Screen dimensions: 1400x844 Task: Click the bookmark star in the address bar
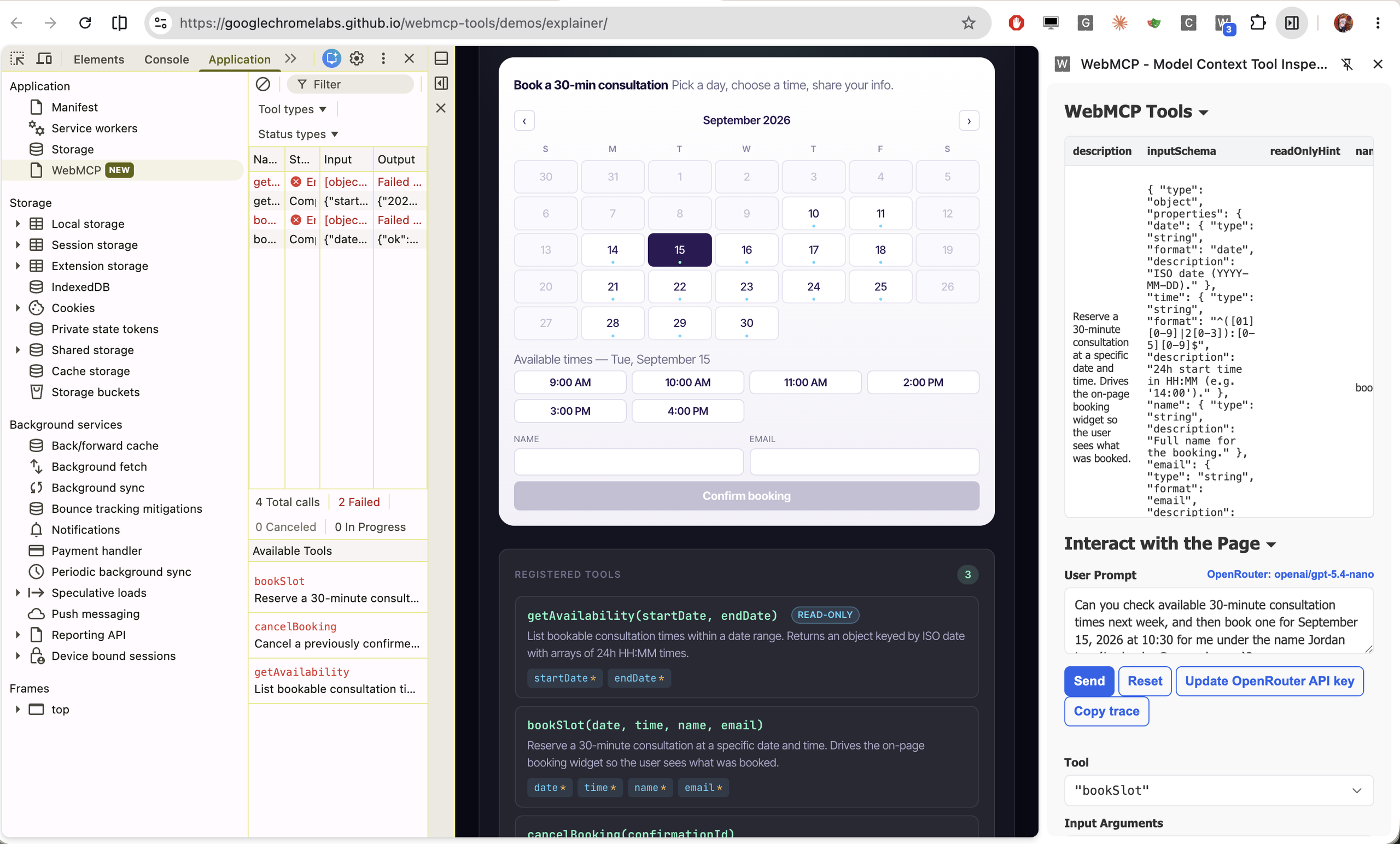(x=968, y=23)
